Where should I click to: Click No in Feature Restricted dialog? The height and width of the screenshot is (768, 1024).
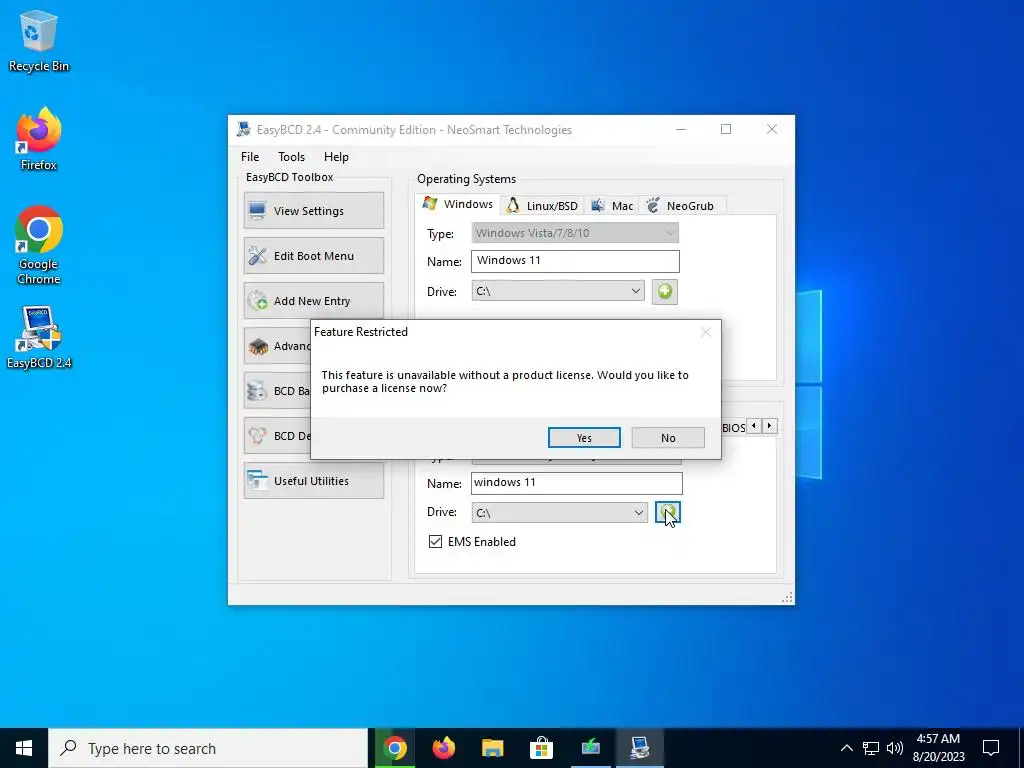coord(668,438)
